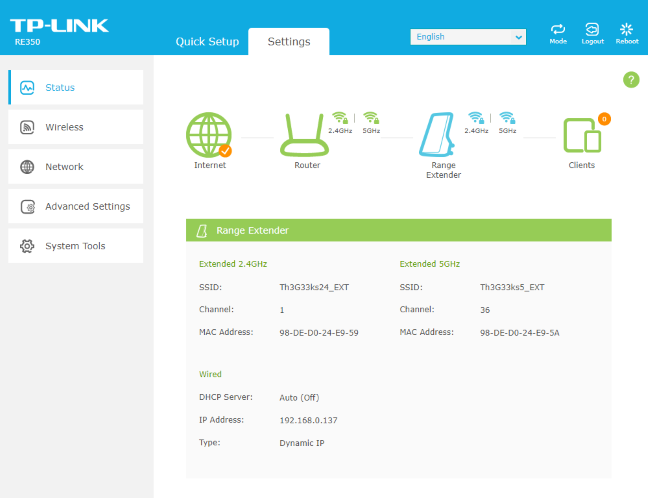The width and height of the screenshot is (648, 498).
Task: Click the Extended 5GHz heading
Action: pyautogui.click(x=430, y=264)
